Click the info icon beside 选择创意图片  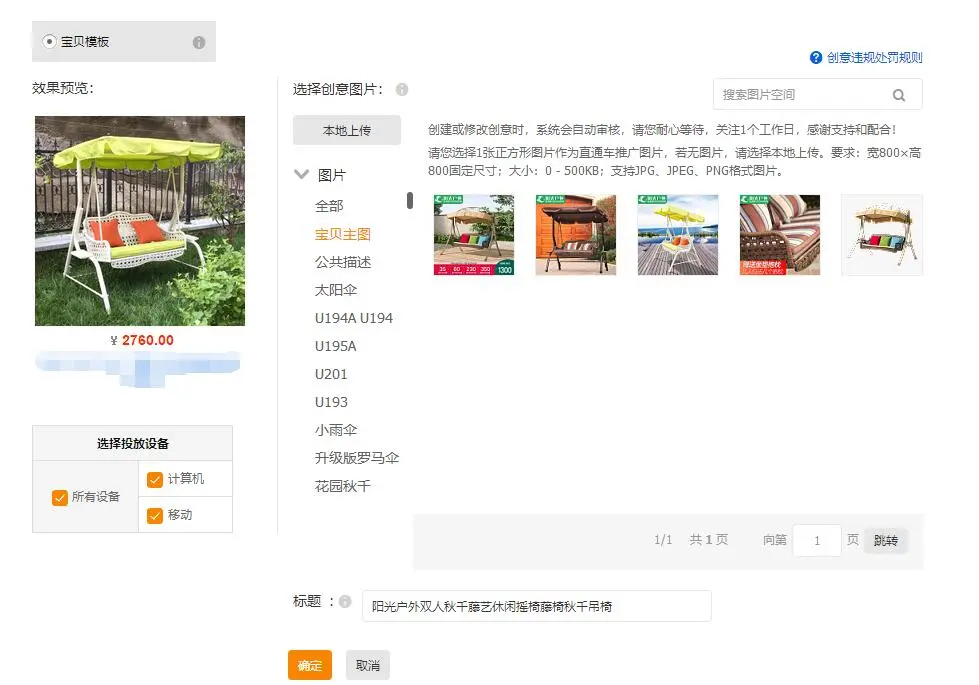coord(402,90)
